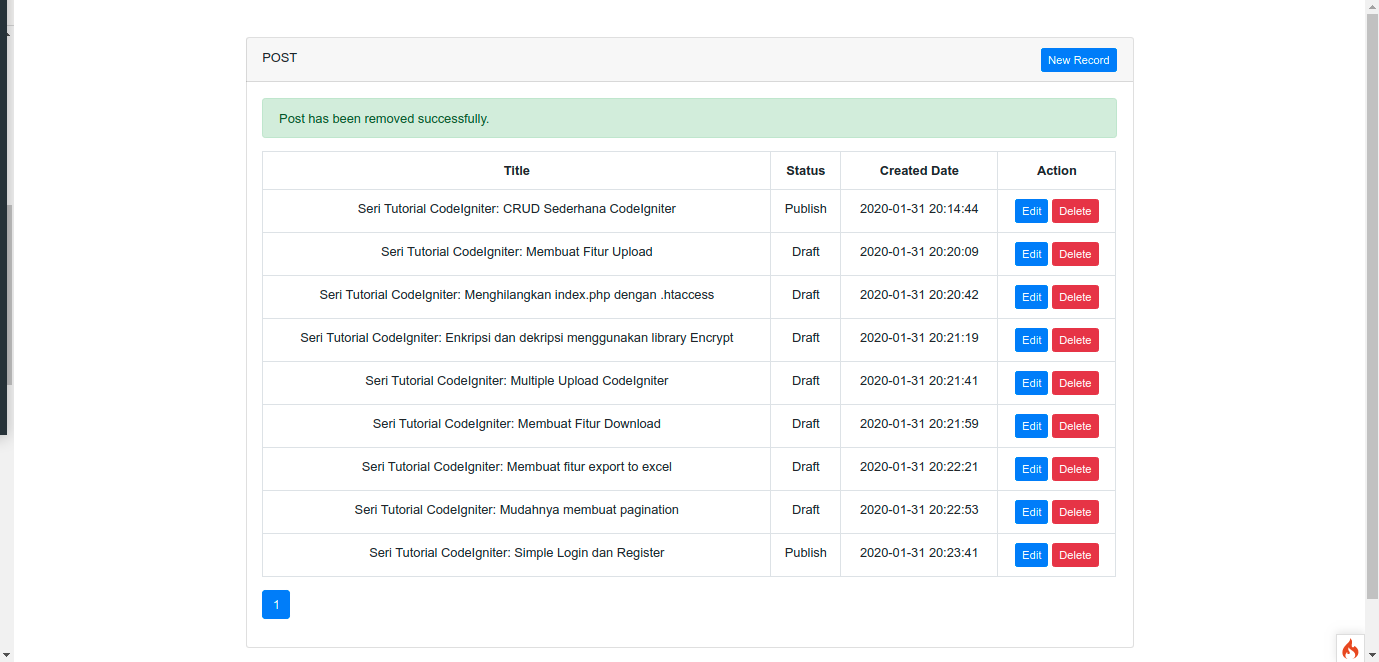The width and height of the screenshot is (1379, 662).
Task: Edit the CRUD Sederhana CodeIgniter post
Action: click(1031, 211)
